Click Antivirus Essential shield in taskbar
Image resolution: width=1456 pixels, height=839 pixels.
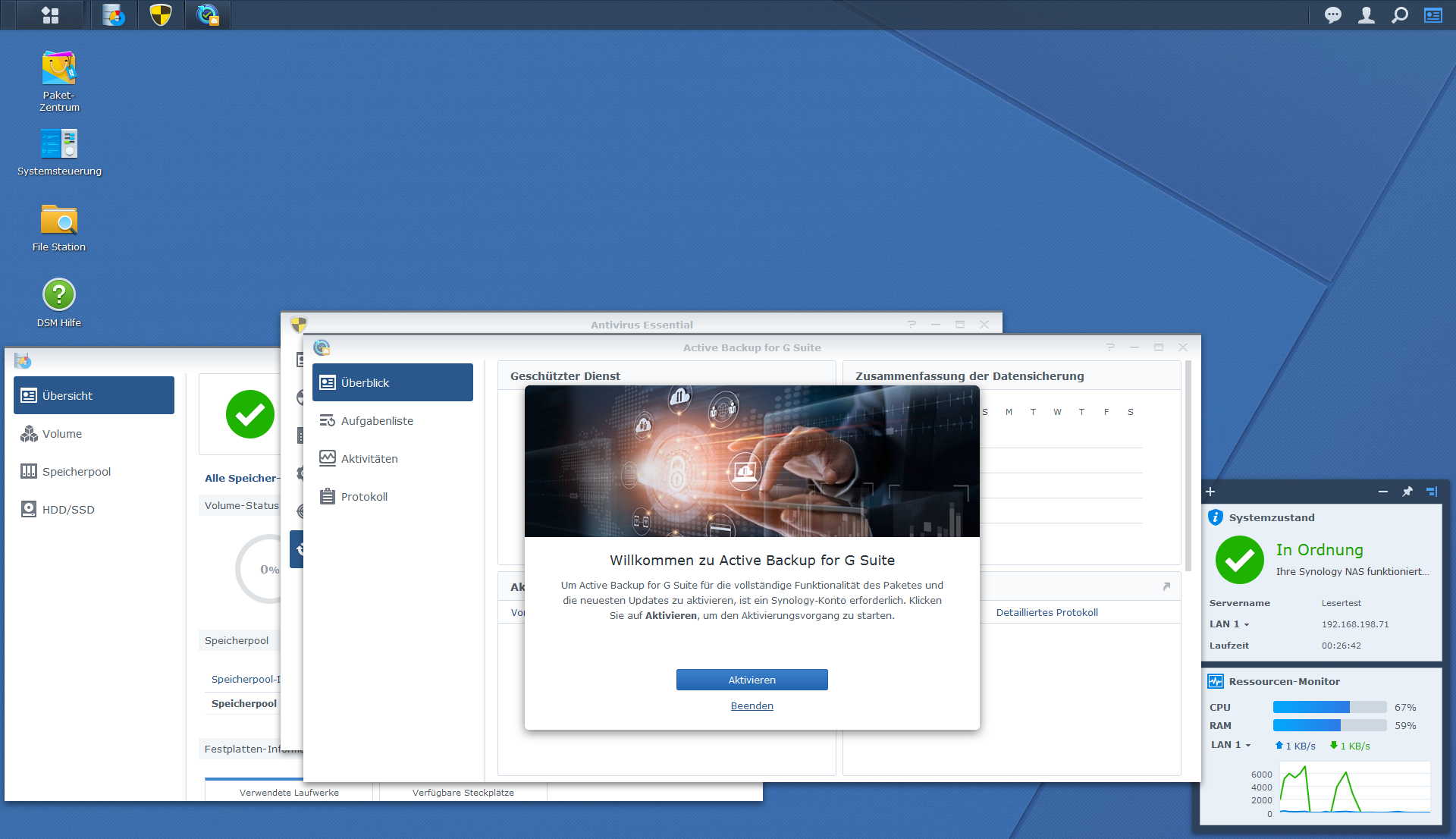coord(161,15)
